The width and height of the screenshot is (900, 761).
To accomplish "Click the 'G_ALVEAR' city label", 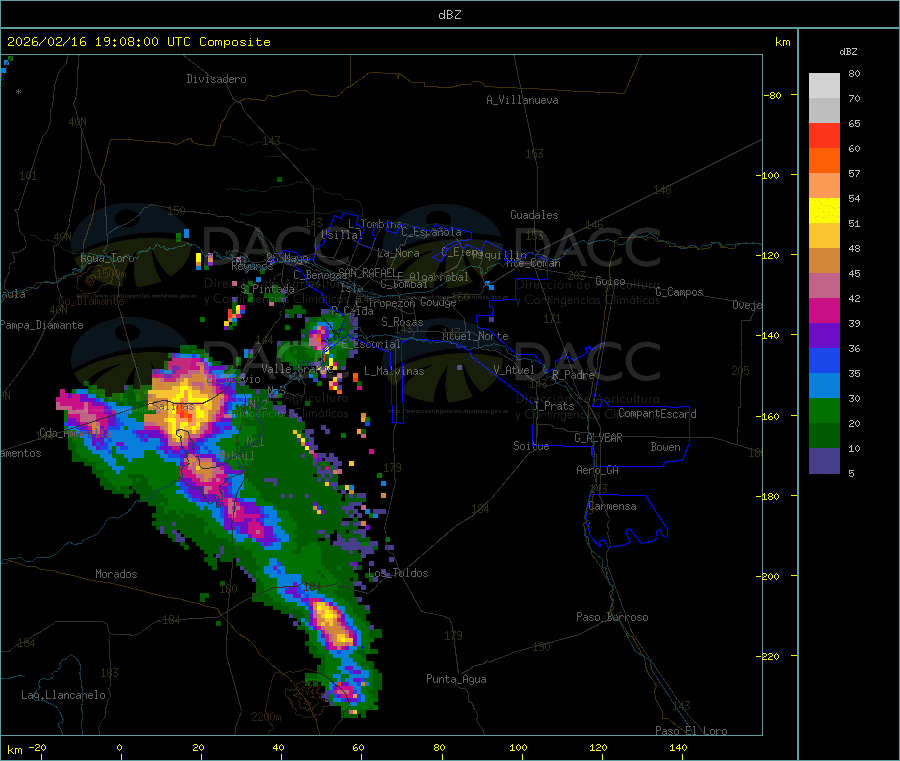I will (598, 438).
